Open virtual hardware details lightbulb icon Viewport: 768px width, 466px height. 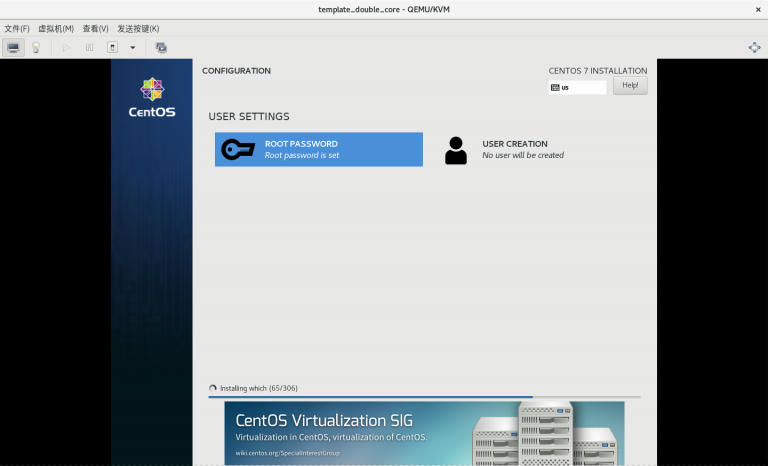click(36, 48)
